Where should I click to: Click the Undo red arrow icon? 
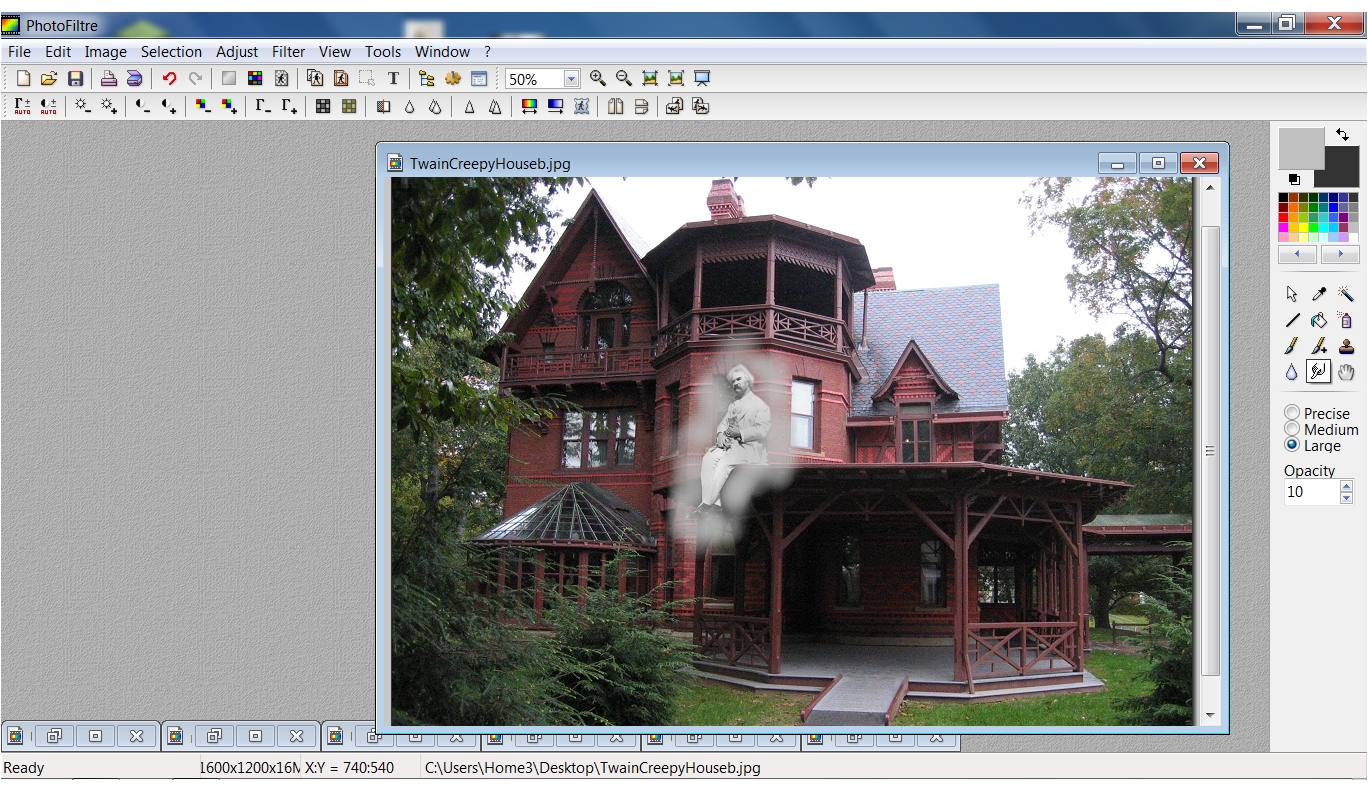point(169,79)
